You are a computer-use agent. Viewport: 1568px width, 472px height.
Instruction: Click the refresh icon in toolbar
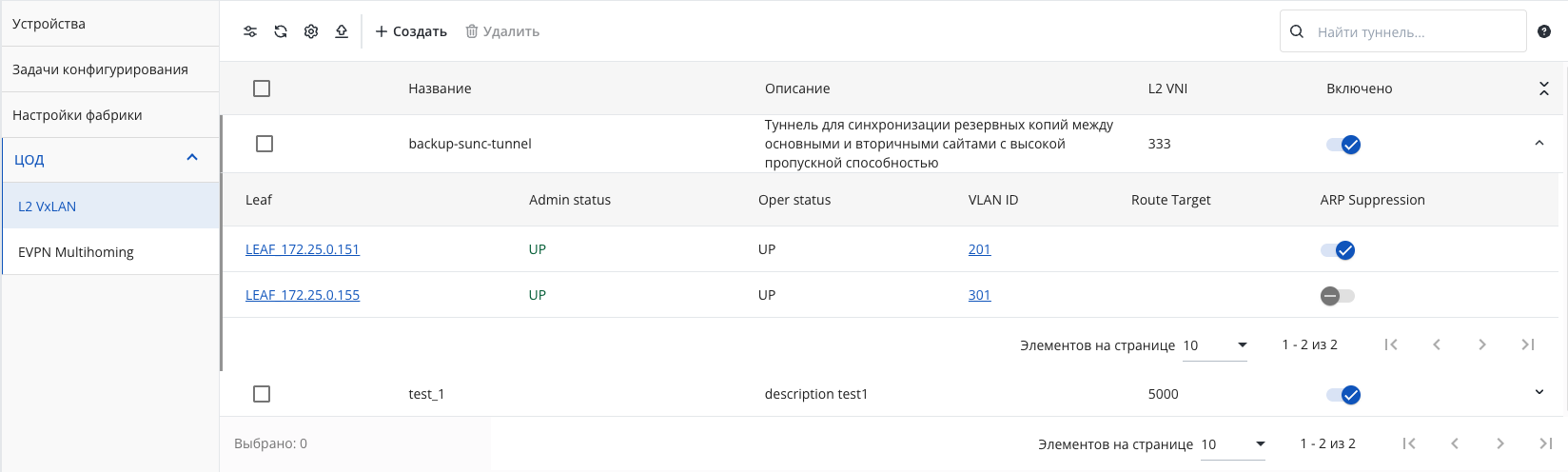point(281,31)
